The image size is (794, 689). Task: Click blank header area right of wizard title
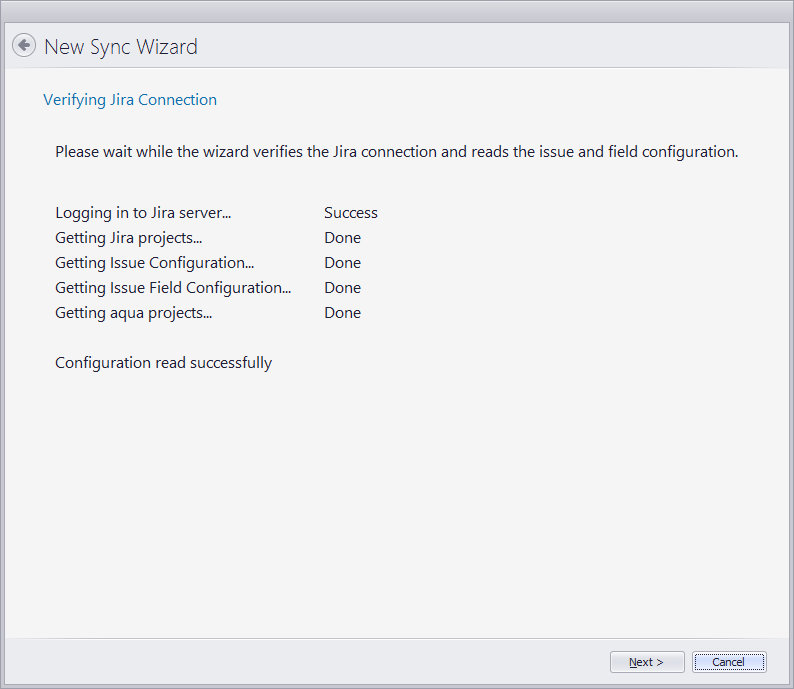click(500, 47)
